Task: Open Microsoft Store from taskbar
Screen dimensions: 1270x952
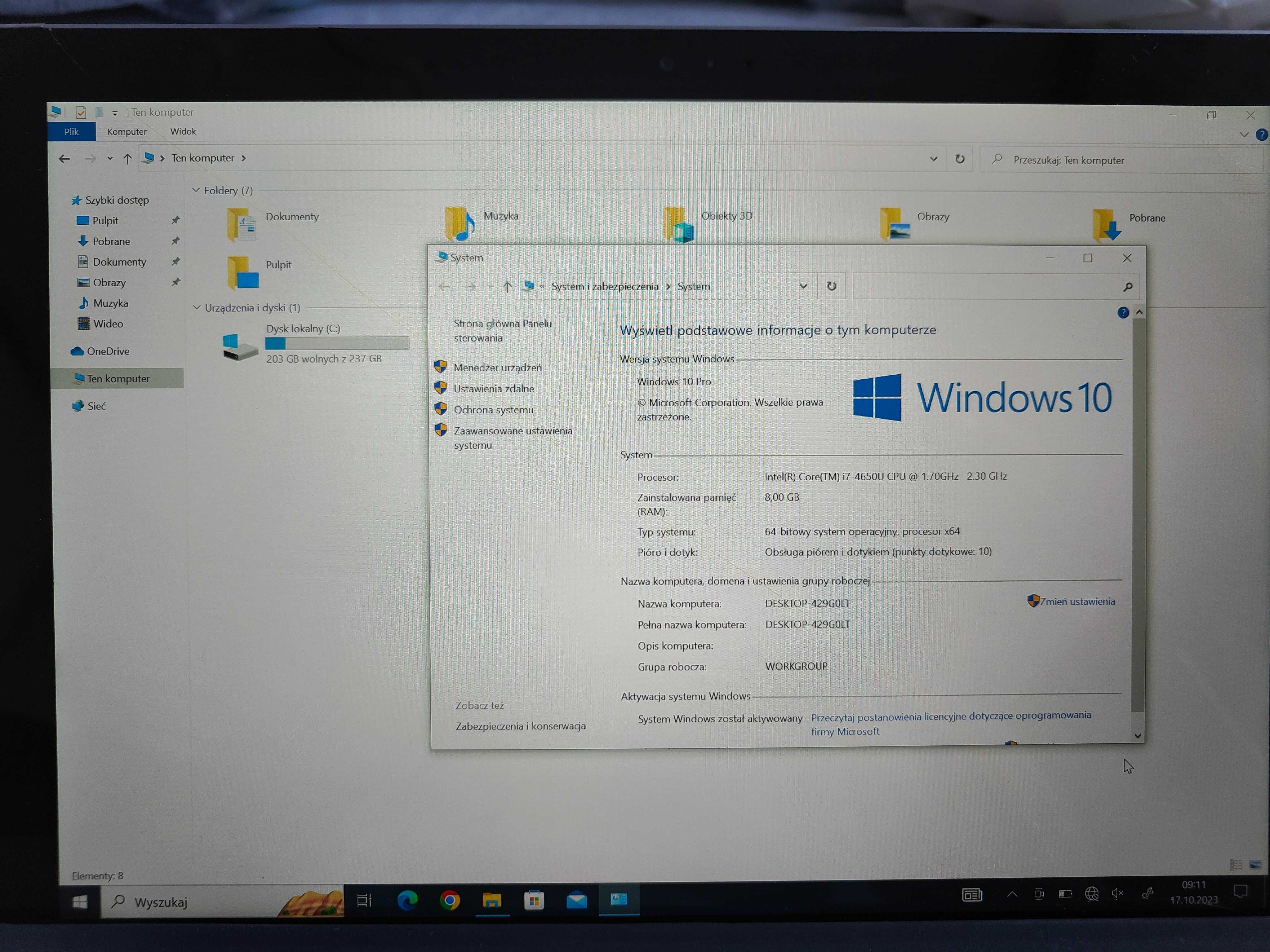Action: [534, 900]
